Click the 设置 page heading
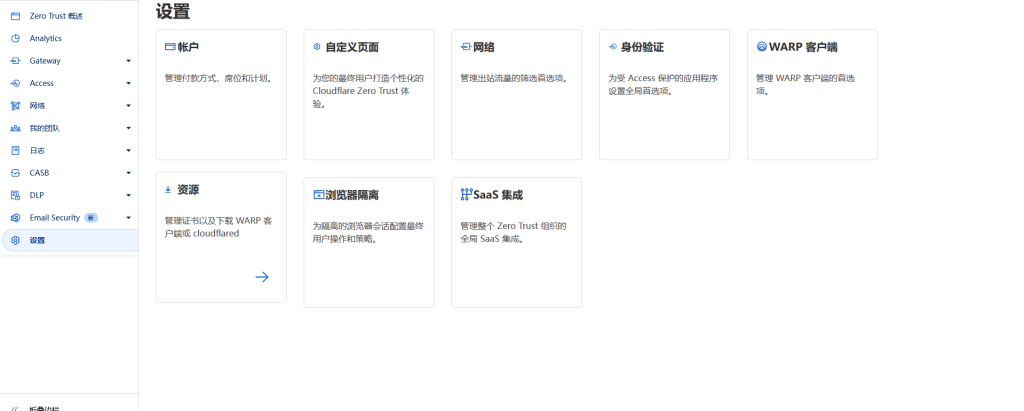1024x411 pixels. tap(173, 11)
